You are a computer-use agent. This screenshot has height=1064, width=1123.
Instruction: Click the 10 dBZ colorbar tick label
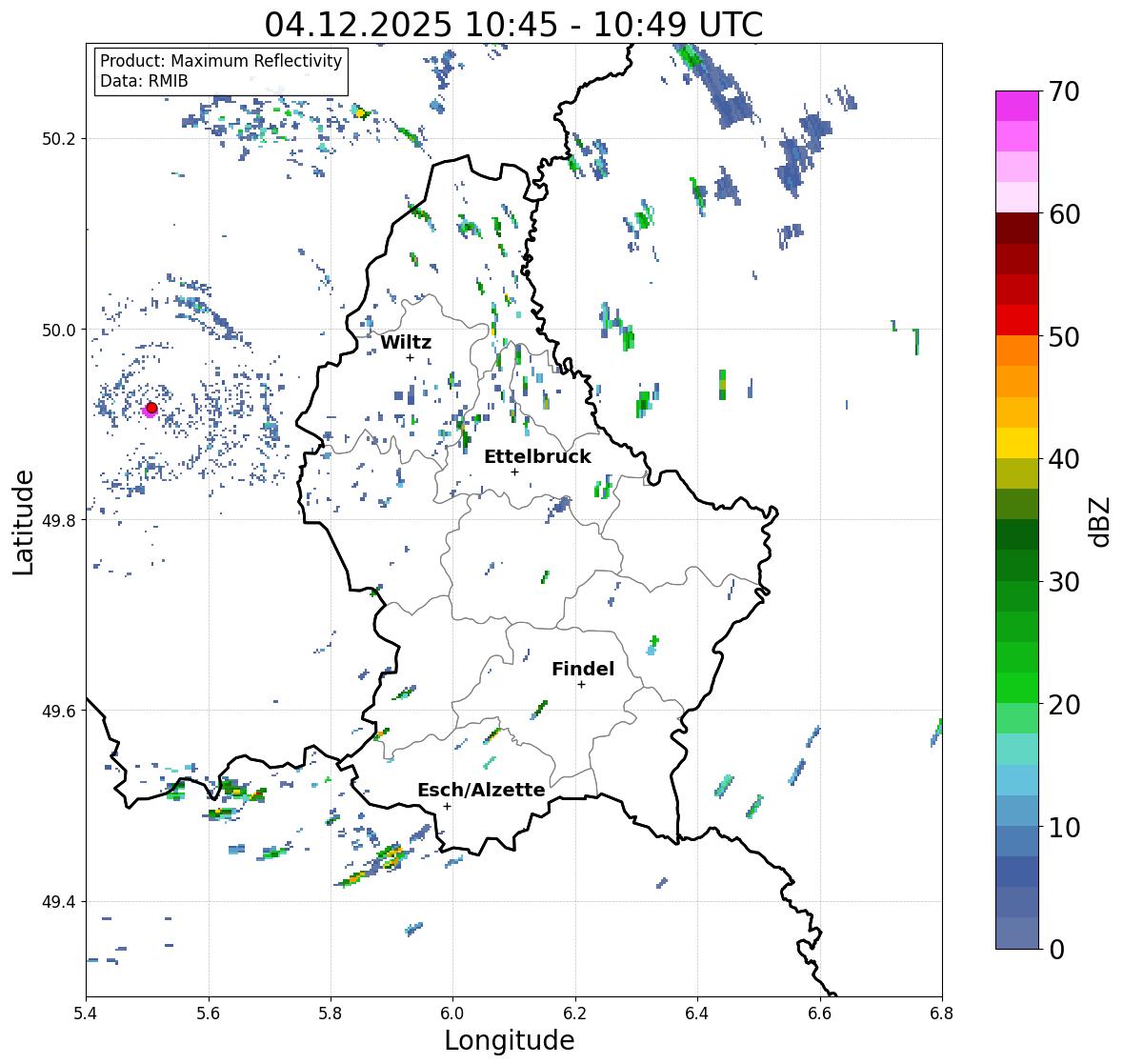(1064, 827)
